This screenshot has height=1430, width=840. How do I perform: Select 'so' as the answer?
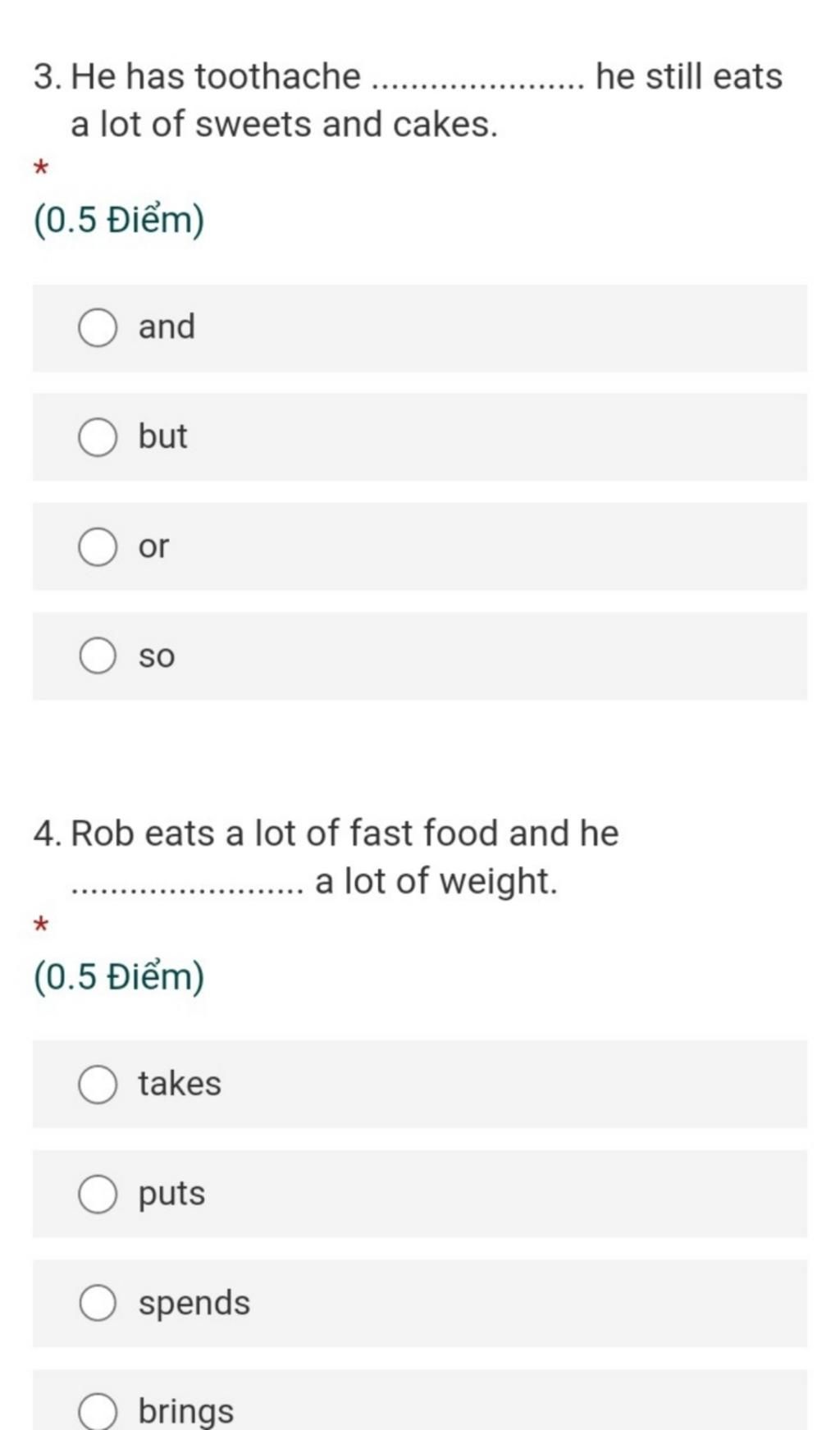coord(98,656)
